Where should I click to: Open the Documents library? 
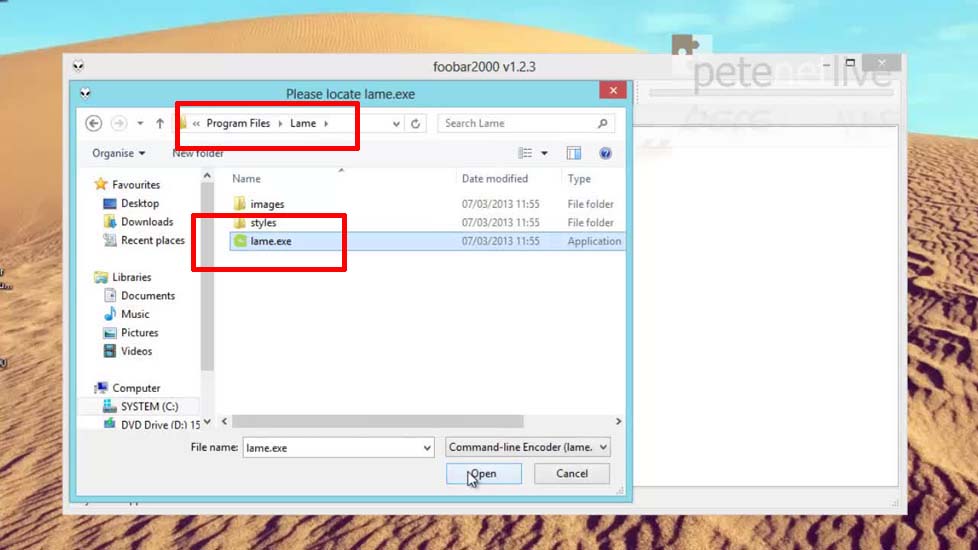(x=148, y=296)
